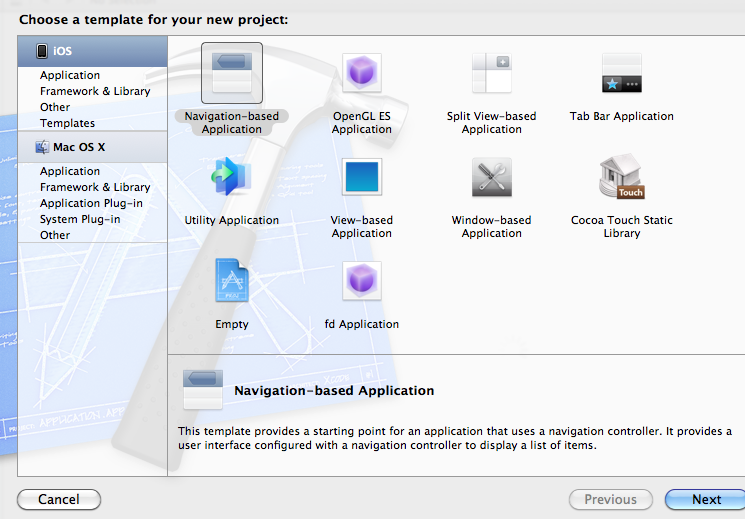745x519 pixels.
Task: Open Templates under iOS
Action: click(x=67, y=123)
